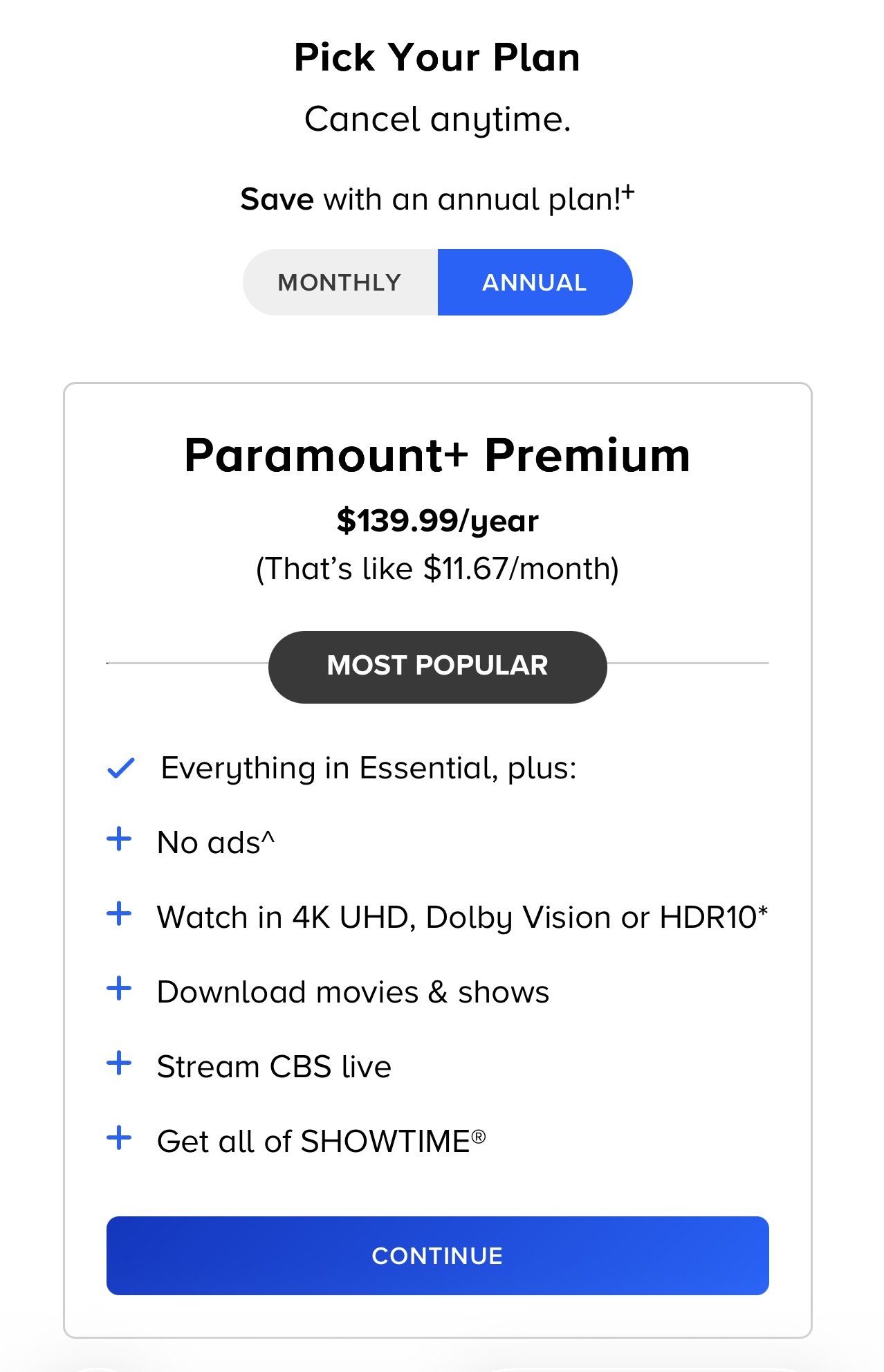Image resolution: width=884 pixels, height=1372 pixels.
Task: Click the Pick Your Plan heading
Action: [437, 57]
